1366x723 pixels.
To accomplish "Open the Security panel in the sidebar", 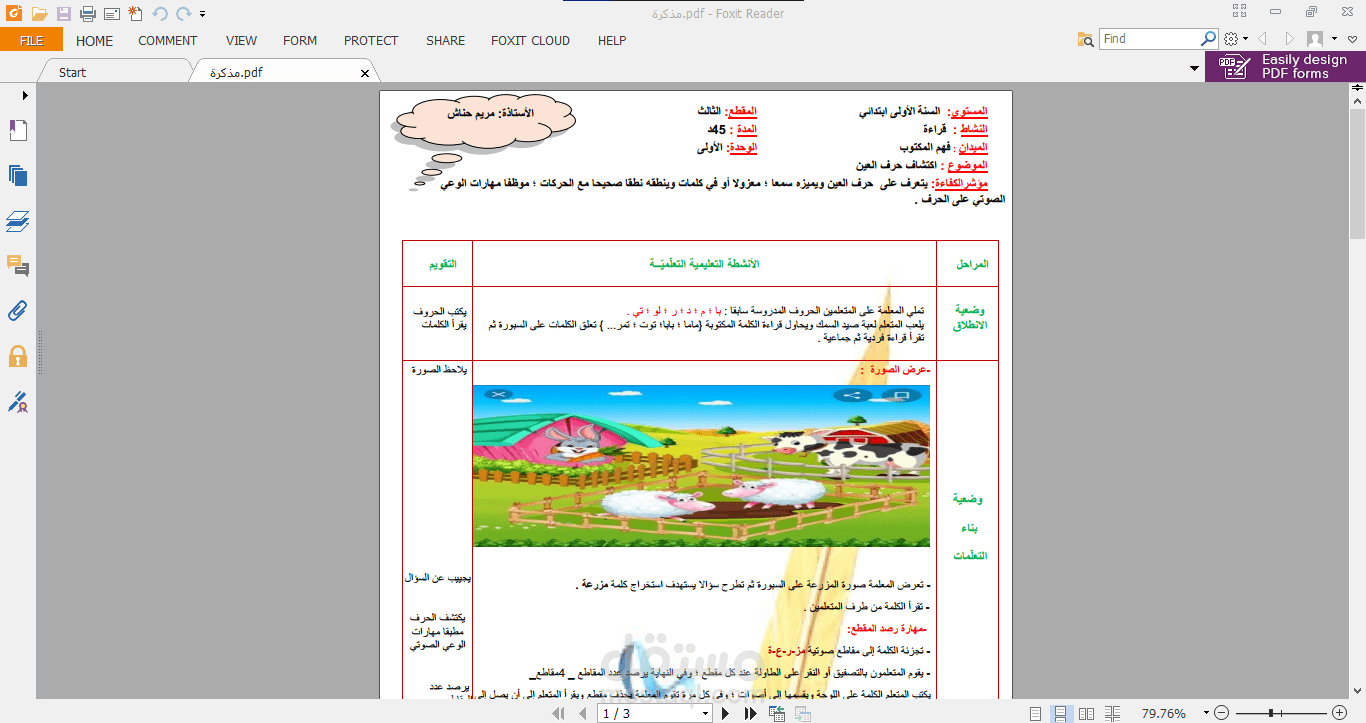I will [x=16, y=356].
